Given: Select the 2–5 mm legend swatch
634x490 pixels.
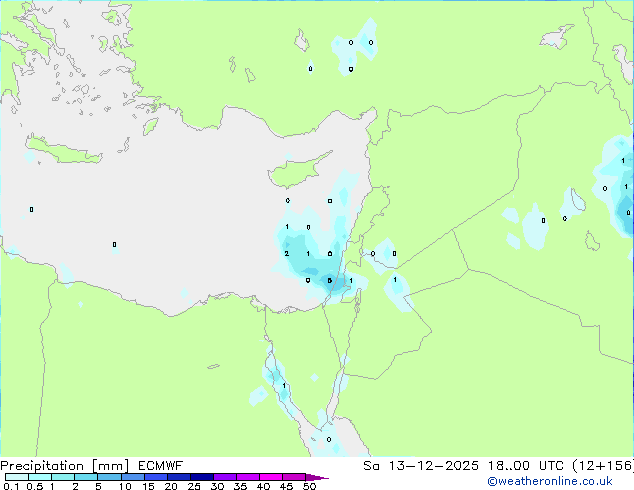Looking at the screenshot, I should 86,477.
